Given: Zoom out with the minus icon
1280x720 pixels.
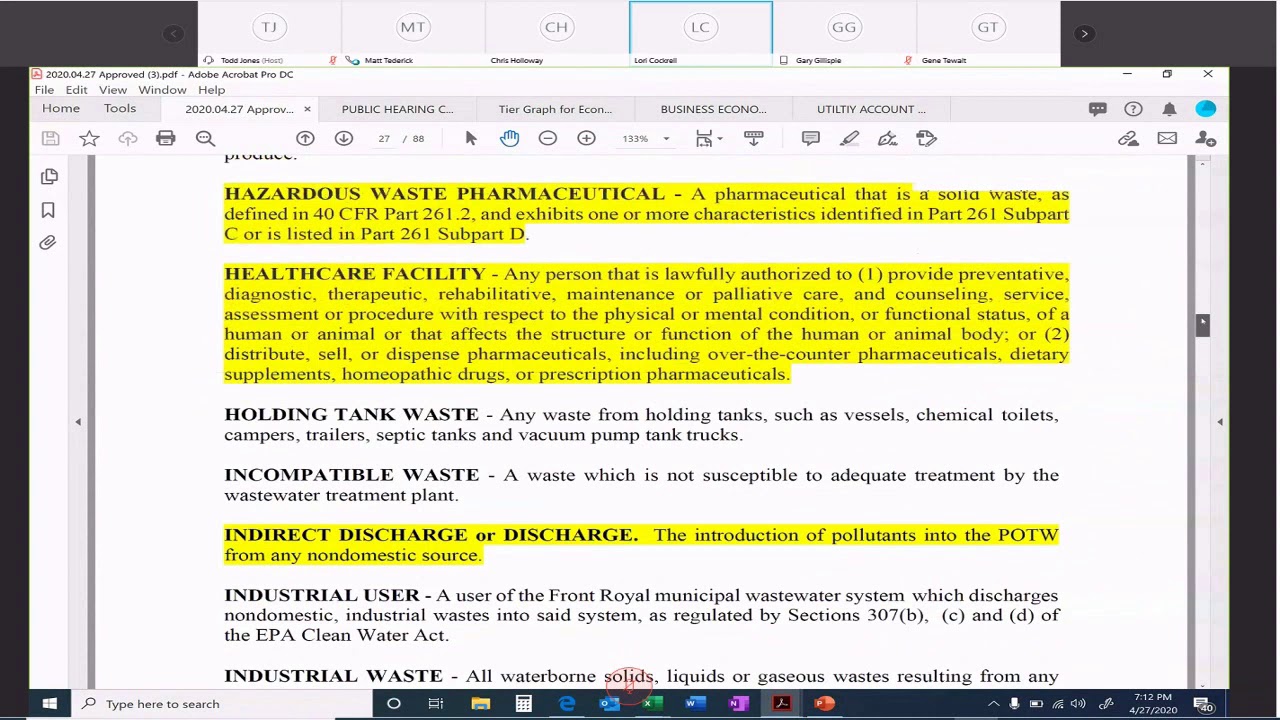Looking at the screenshot, I should pos(548,139).
